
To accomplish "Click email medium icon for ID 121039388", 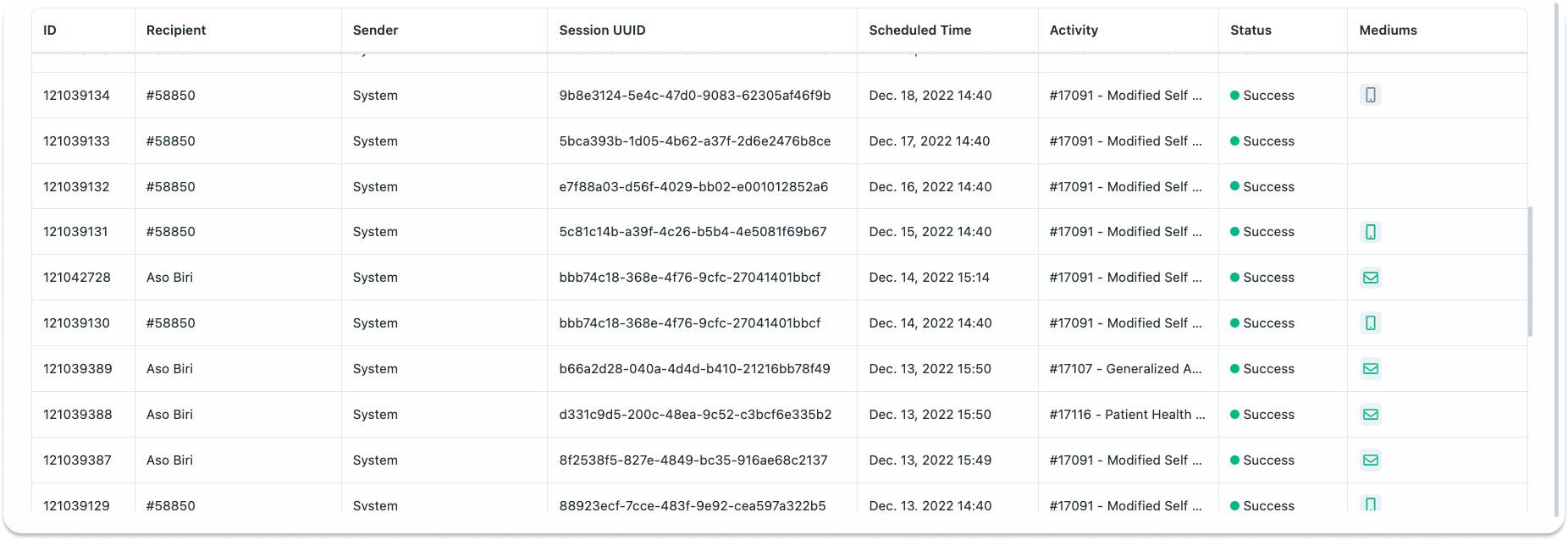I will pos(1370,415).
